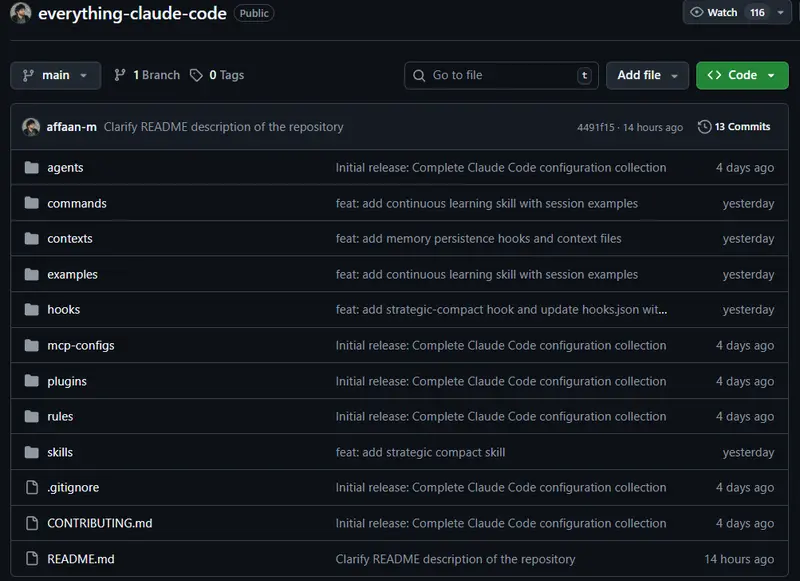800x581 pixels.
Task: Open the green Code dropdown
Action: 742,75
